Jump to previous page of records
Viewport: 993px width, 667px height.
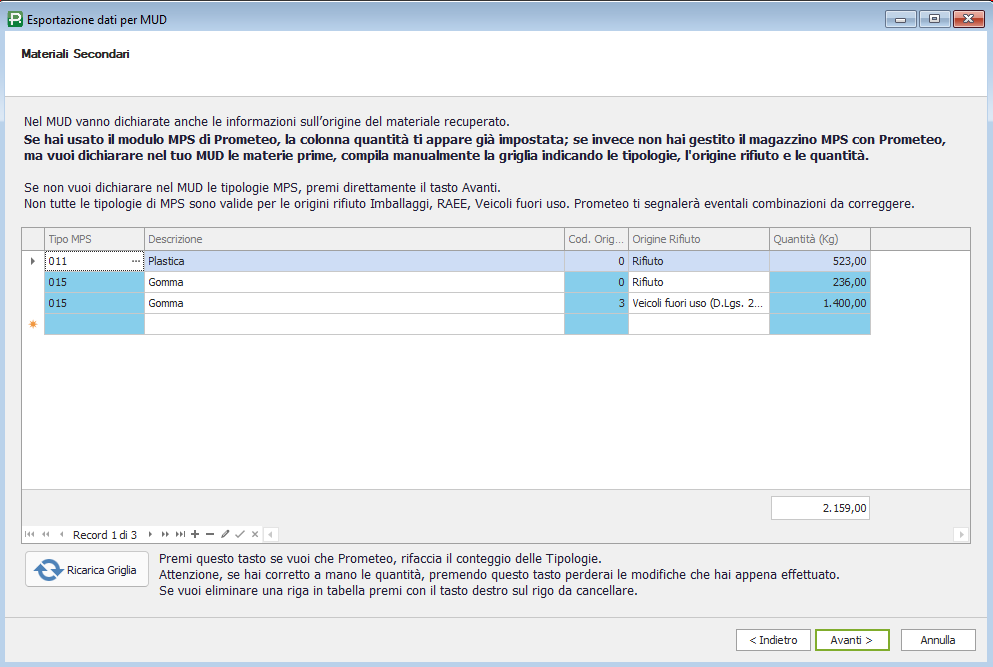46,535
